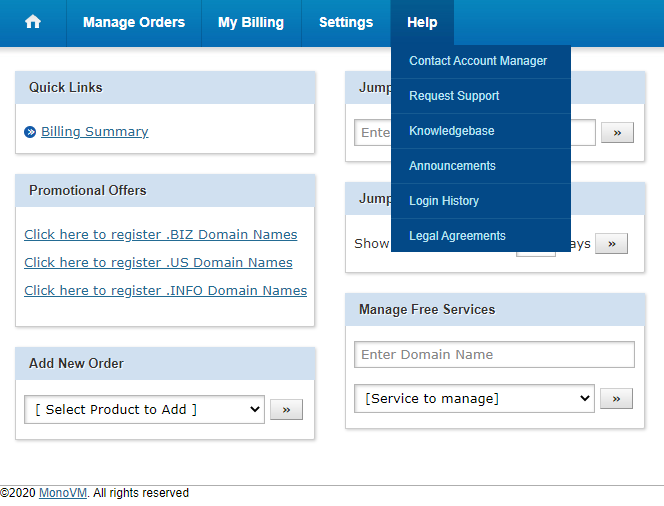Choose Request Support in Help menu

point(454,96)
